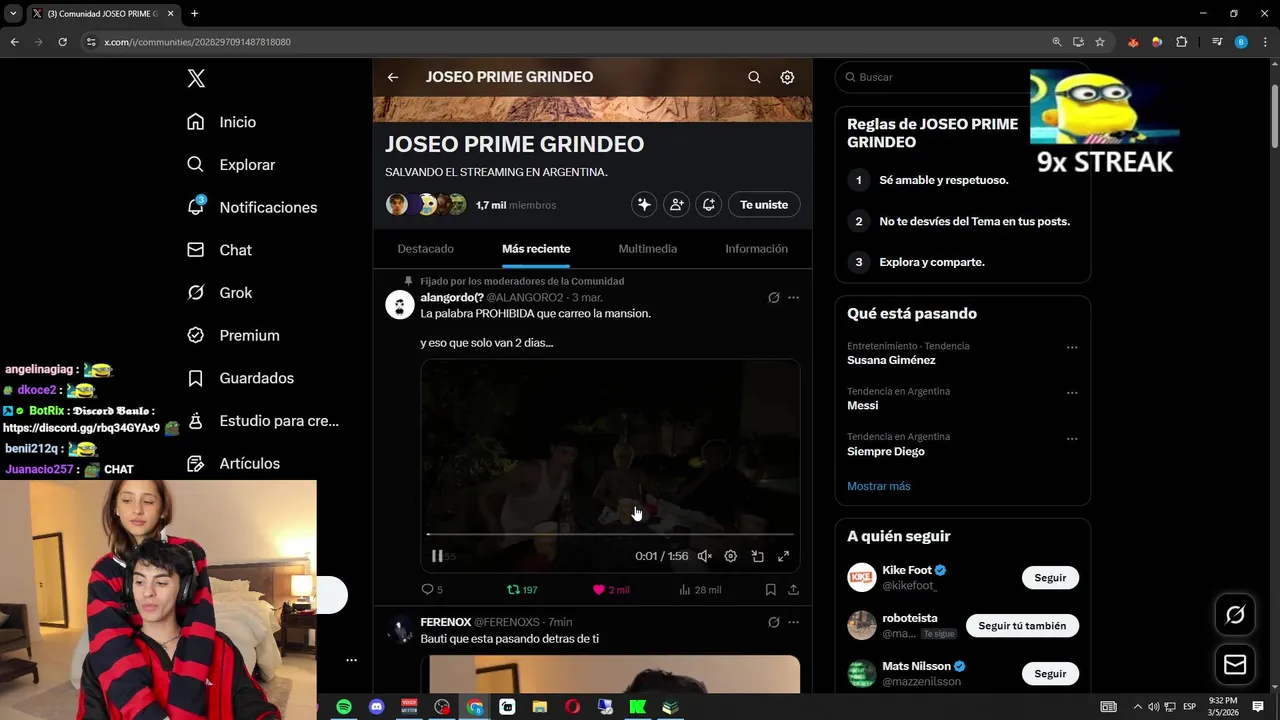1280x720 pixels.
Task: Follow Kike Foot with Seguir button
Action: 1050,578
